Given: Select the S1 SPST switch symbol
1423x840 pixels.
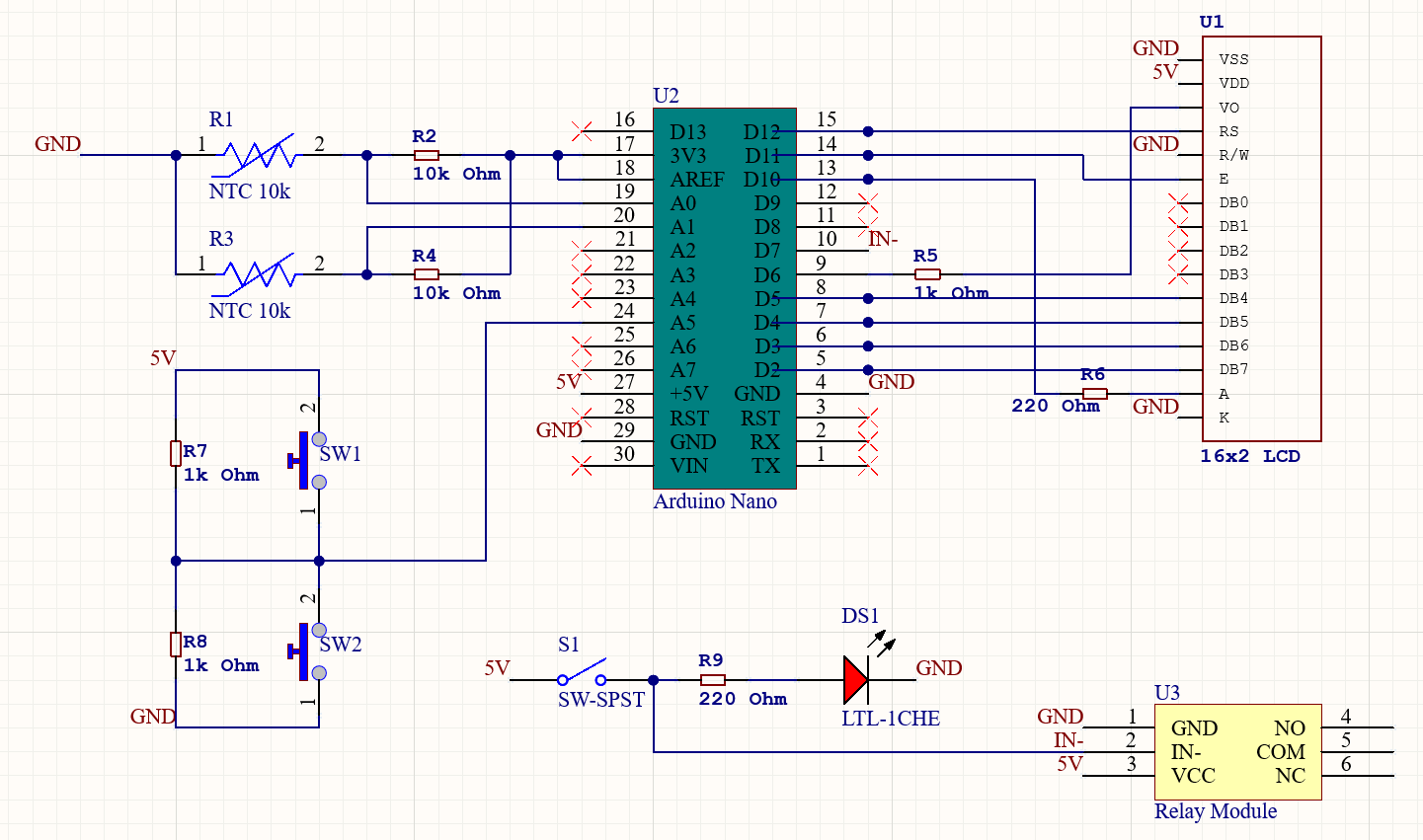Looking at the screenshot, I should coord(582,677).
